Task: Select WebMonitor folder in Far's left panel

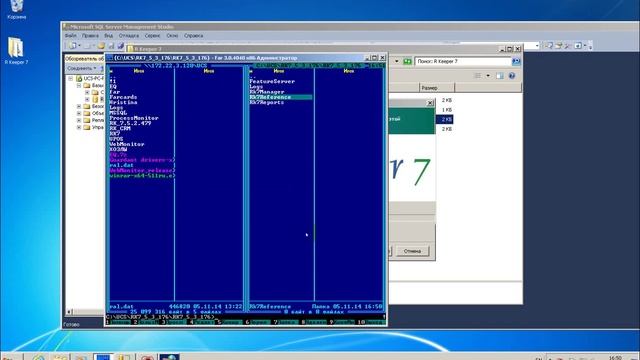Action: click(127, 144)
